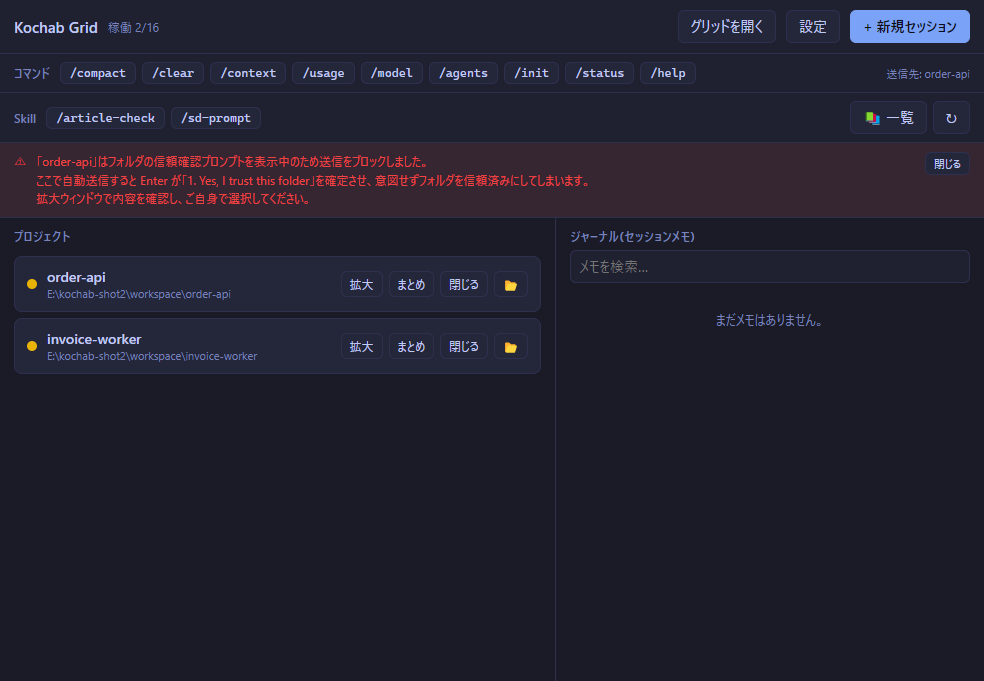Click the プロジェクト heading
984x681 pixels.
pos(42,237)
